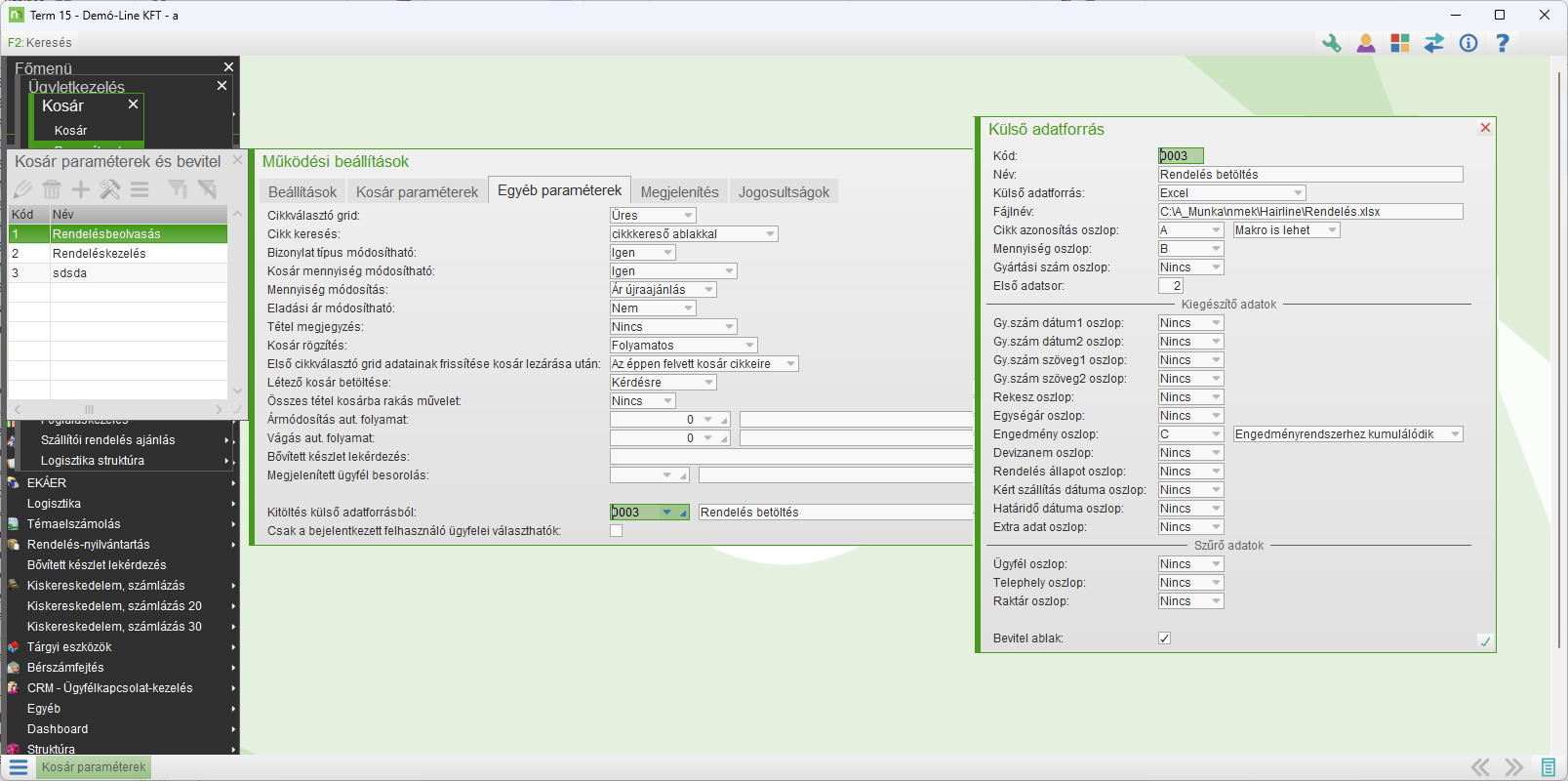Click the Fájlnév file path field
The image size is (1568, 781).
pos(1309,212)
